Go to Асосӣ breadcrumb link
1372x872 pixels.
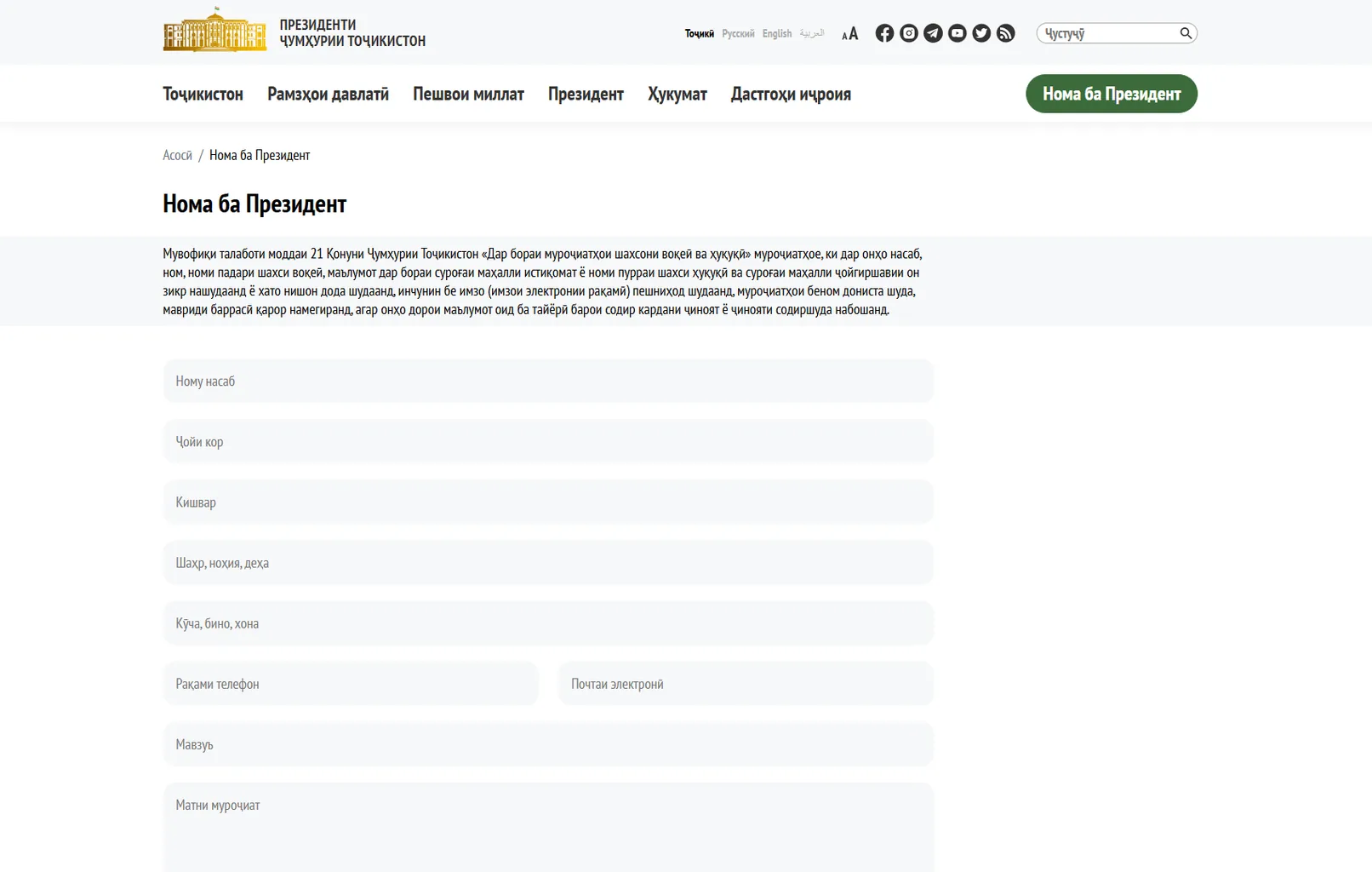177,155
